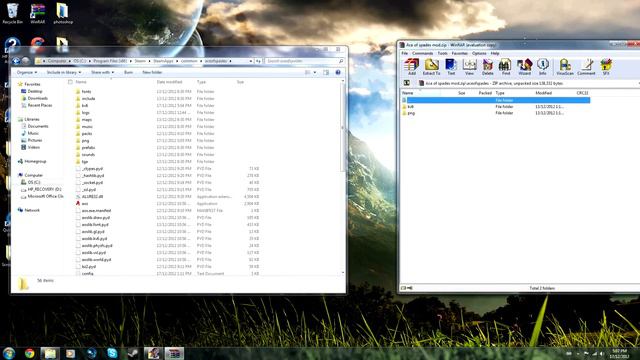
Task: Select Music under Libraries
Action: [33, 133]
